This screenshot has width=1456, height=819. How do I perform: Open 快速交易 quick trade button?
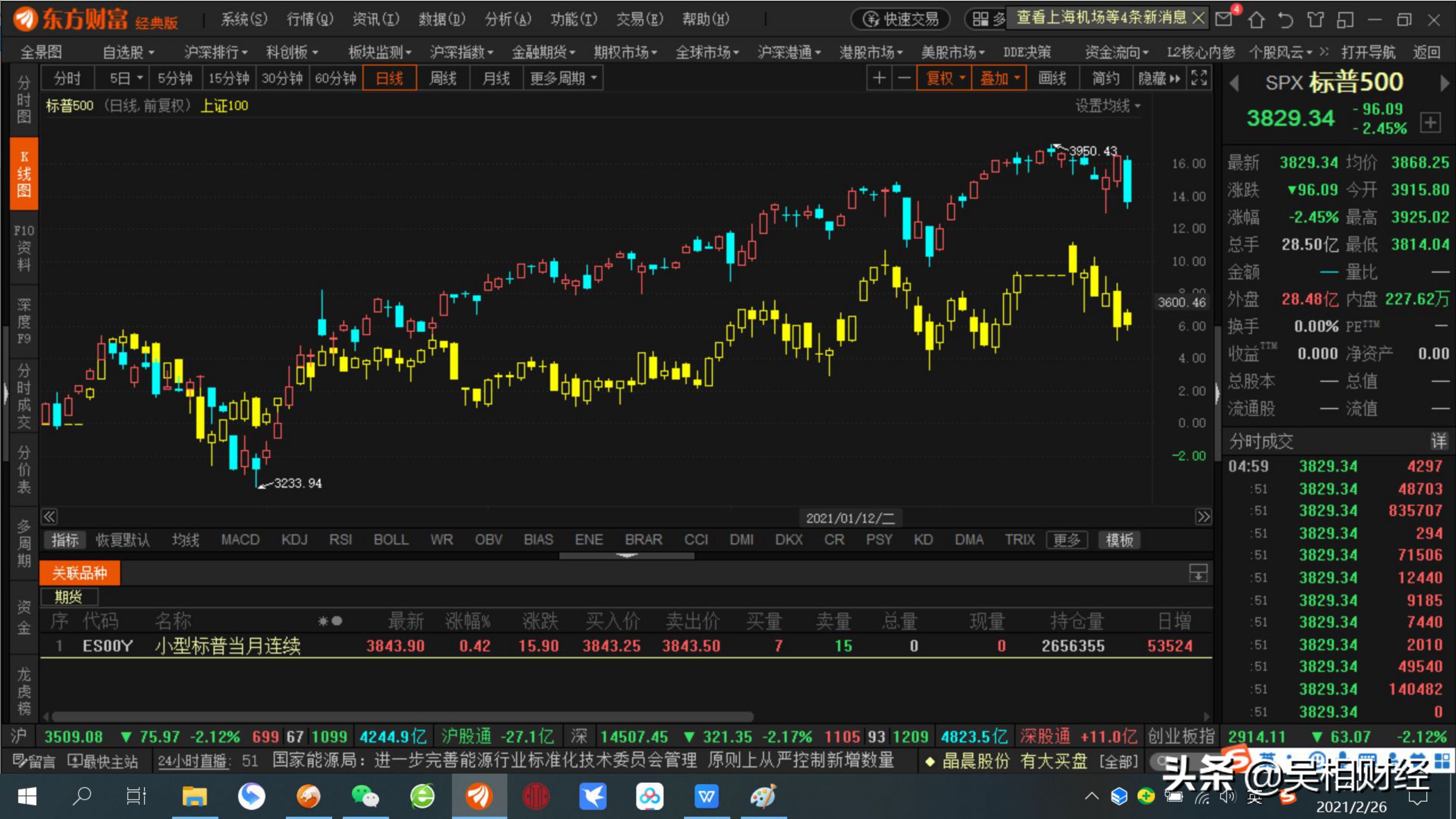[901, 19]
